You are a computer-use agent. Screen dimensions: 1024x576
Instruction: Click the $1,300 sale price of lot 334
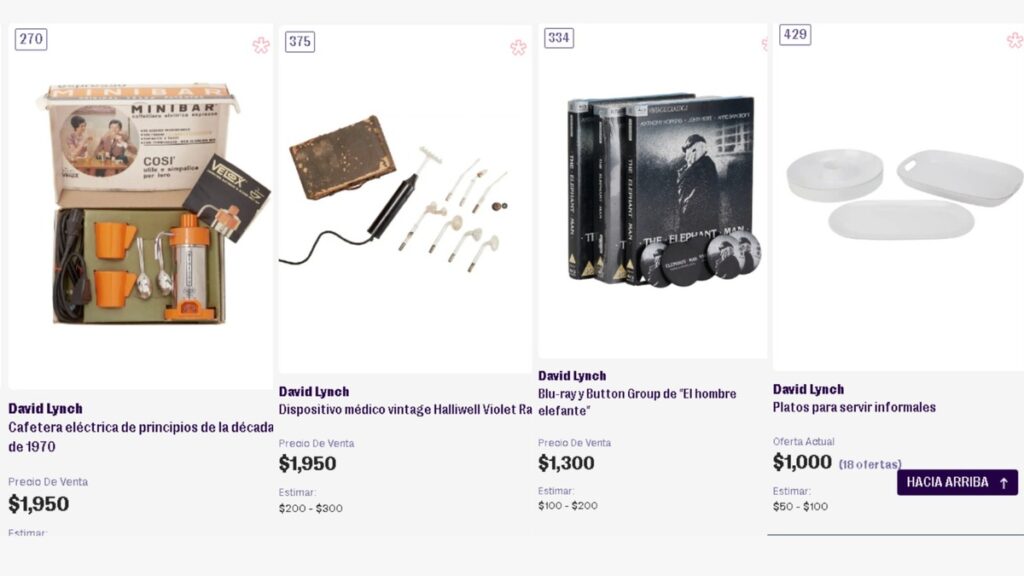[566, 463]
